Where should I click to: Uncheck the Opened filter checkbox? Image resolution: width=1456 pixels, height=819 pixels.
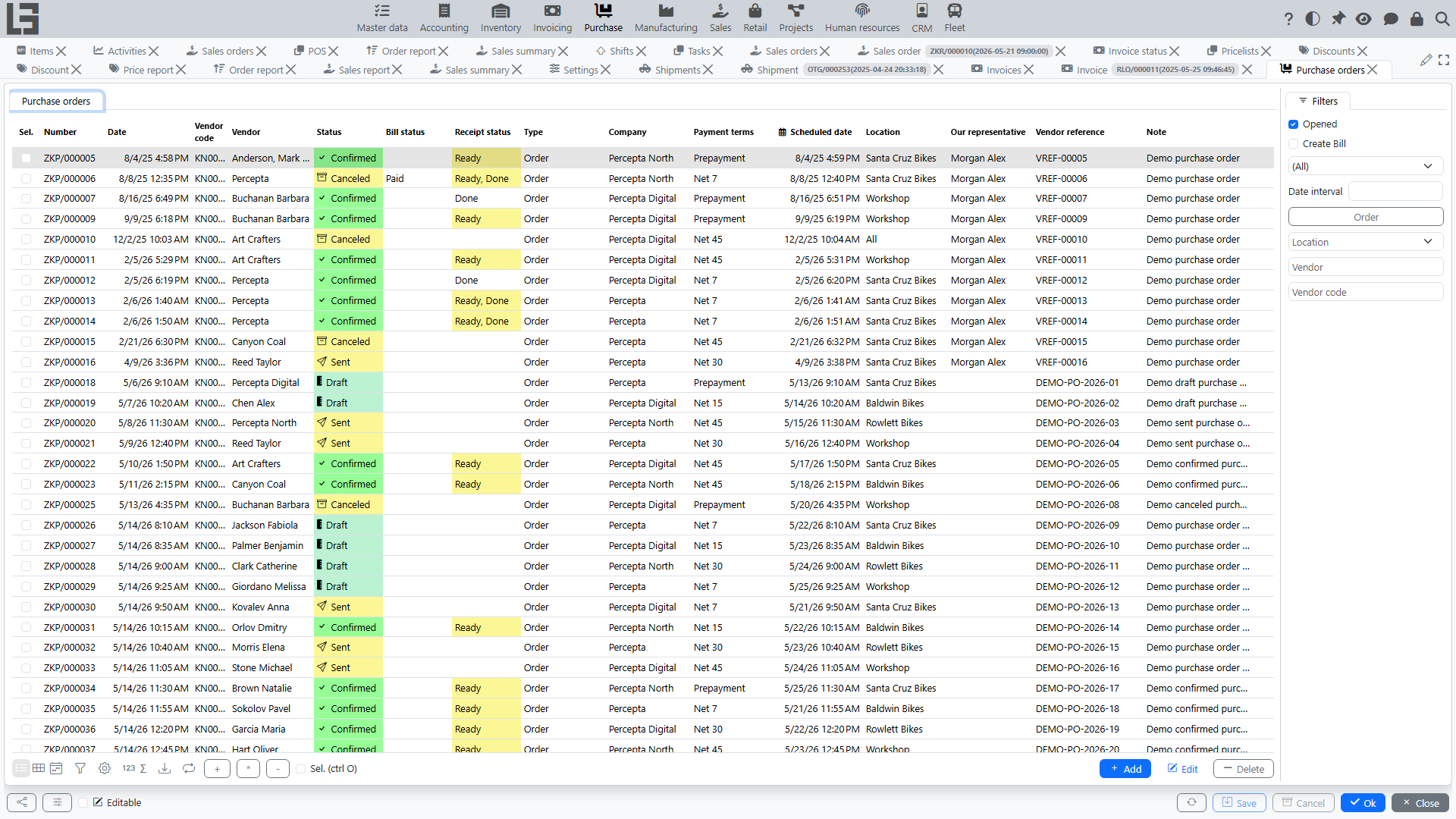(1294, 124)
